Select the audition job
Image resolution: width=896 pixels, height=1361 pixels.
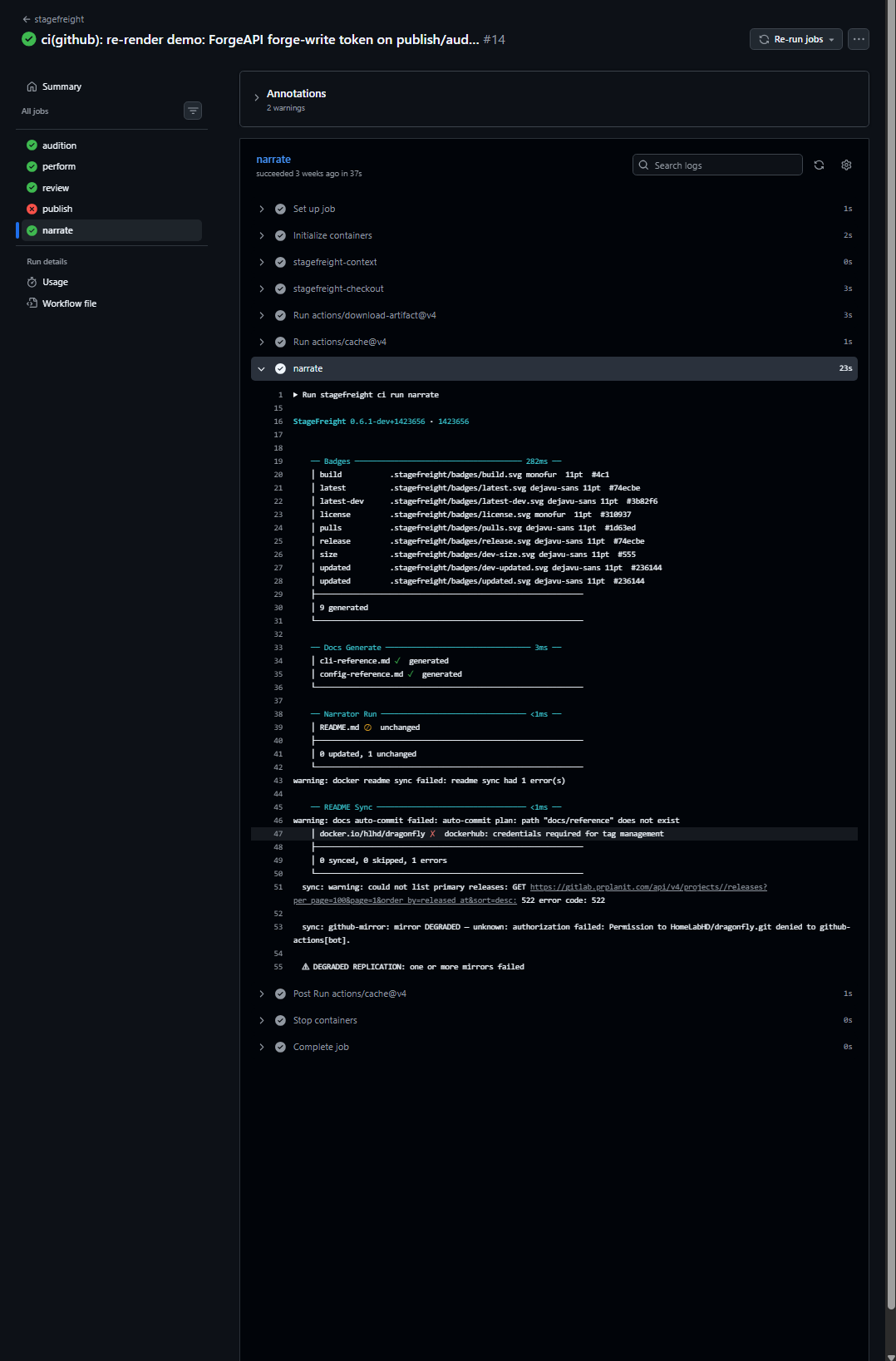111,145
